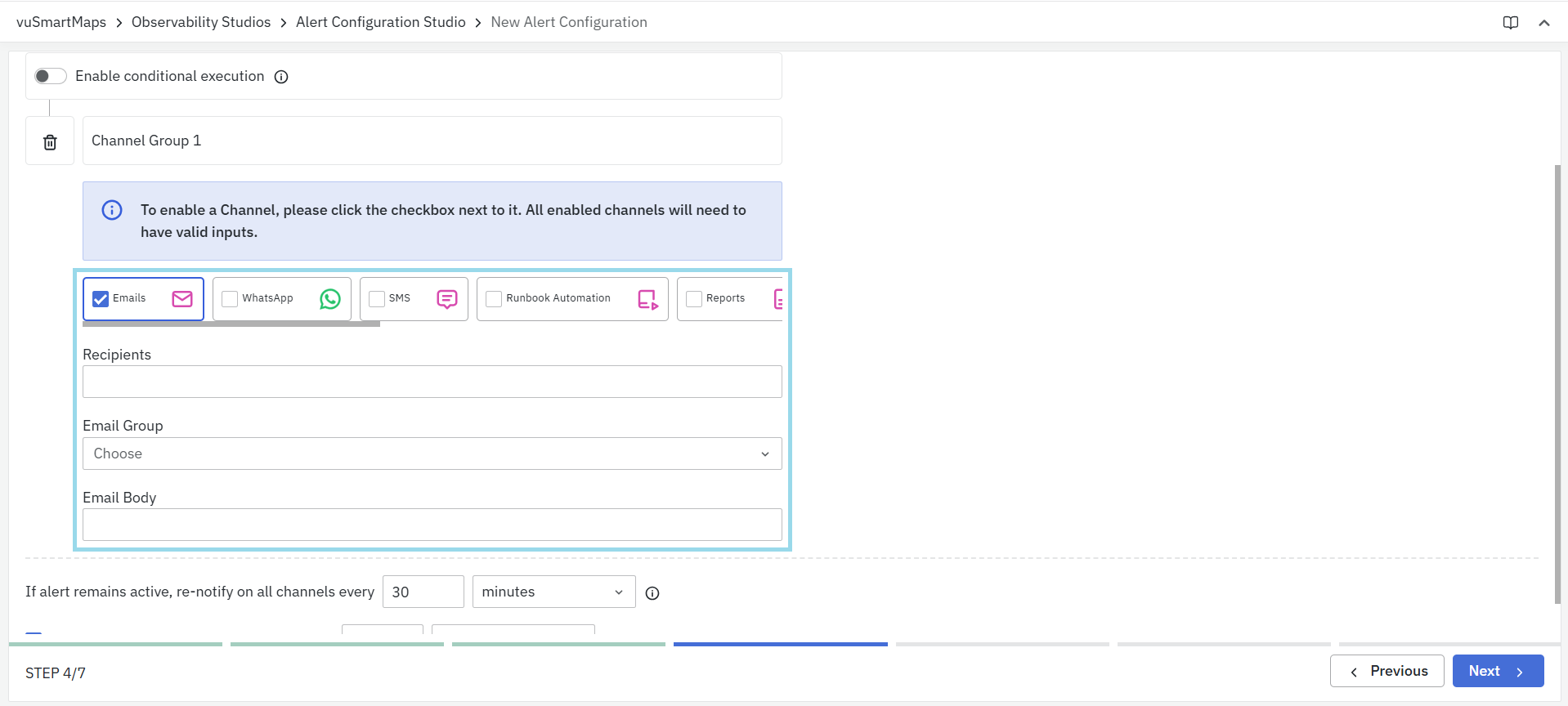Tick the SMS channel checkbox
Image resolution: width=1568 pixels, height=706 pixels.
click(377, 299)
